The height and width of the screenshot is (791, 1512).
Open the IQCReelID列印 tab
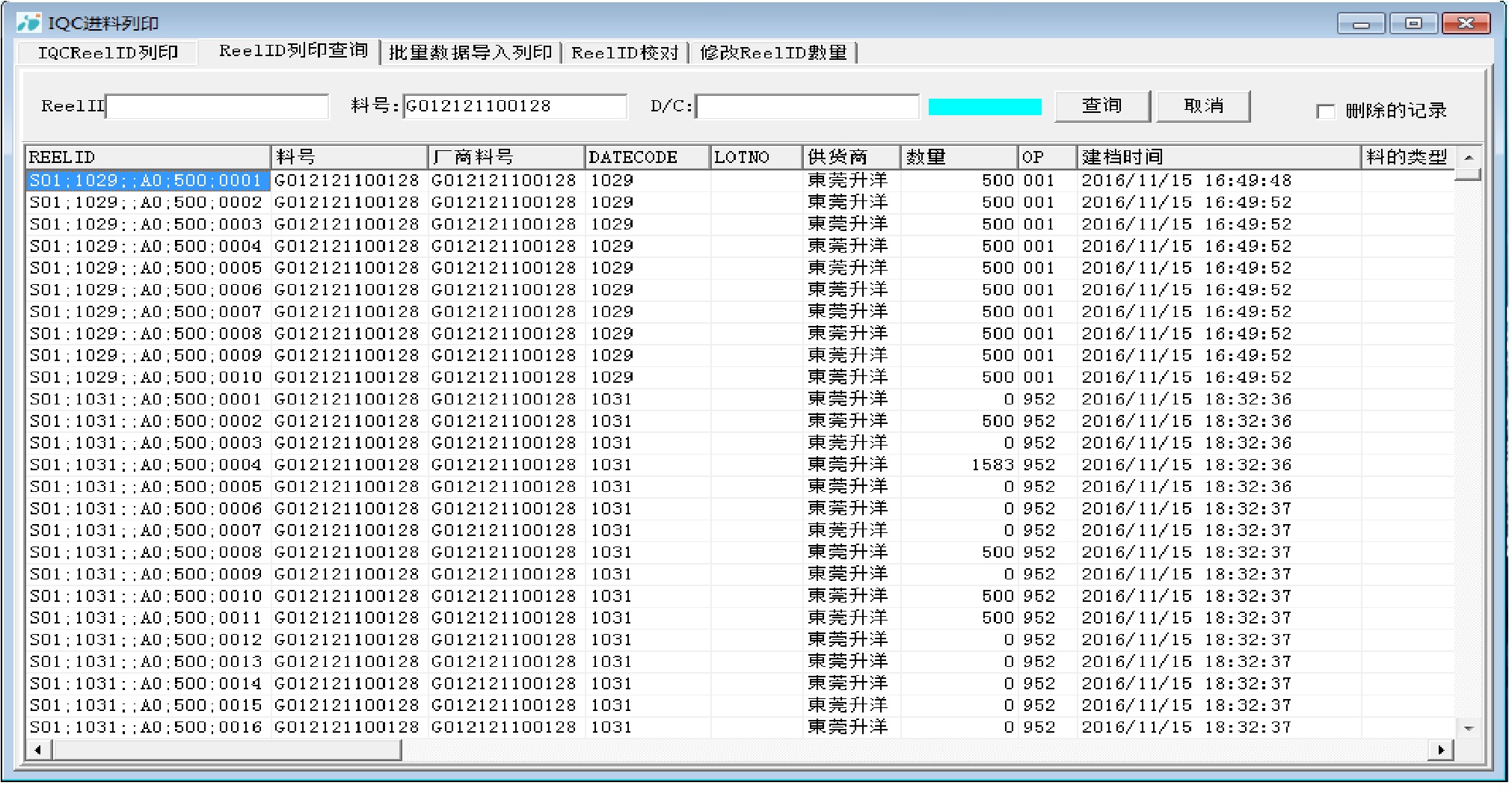point(108,52)
